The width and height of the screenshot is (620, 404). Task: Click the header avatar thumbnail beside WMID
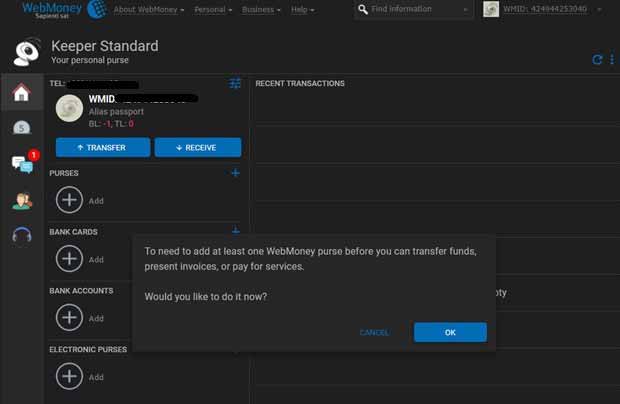click(x=491, y=9)
